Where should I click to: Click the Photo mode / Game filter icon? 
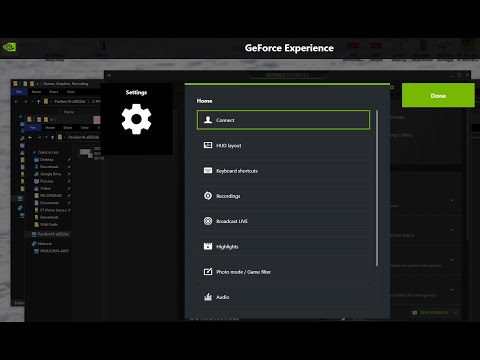[x=208, y=271]
